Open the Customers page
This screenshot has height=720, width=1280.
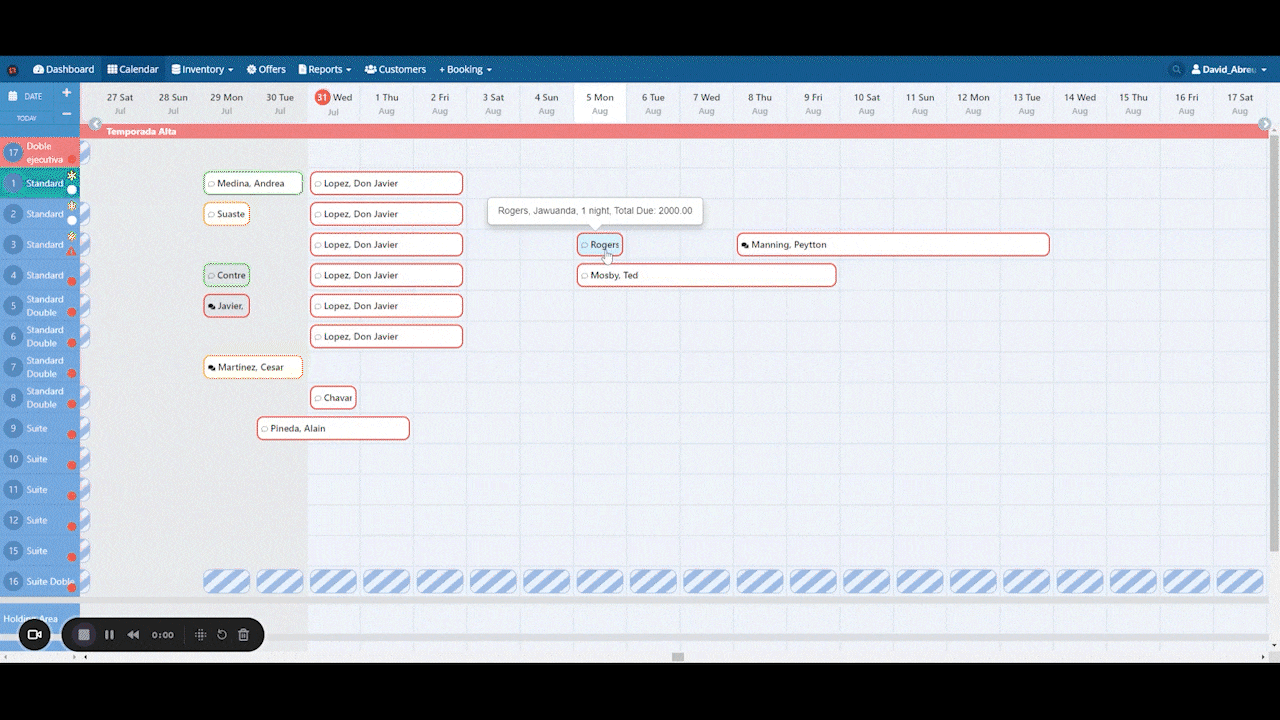pyautogui.click(x=395, y=69)
